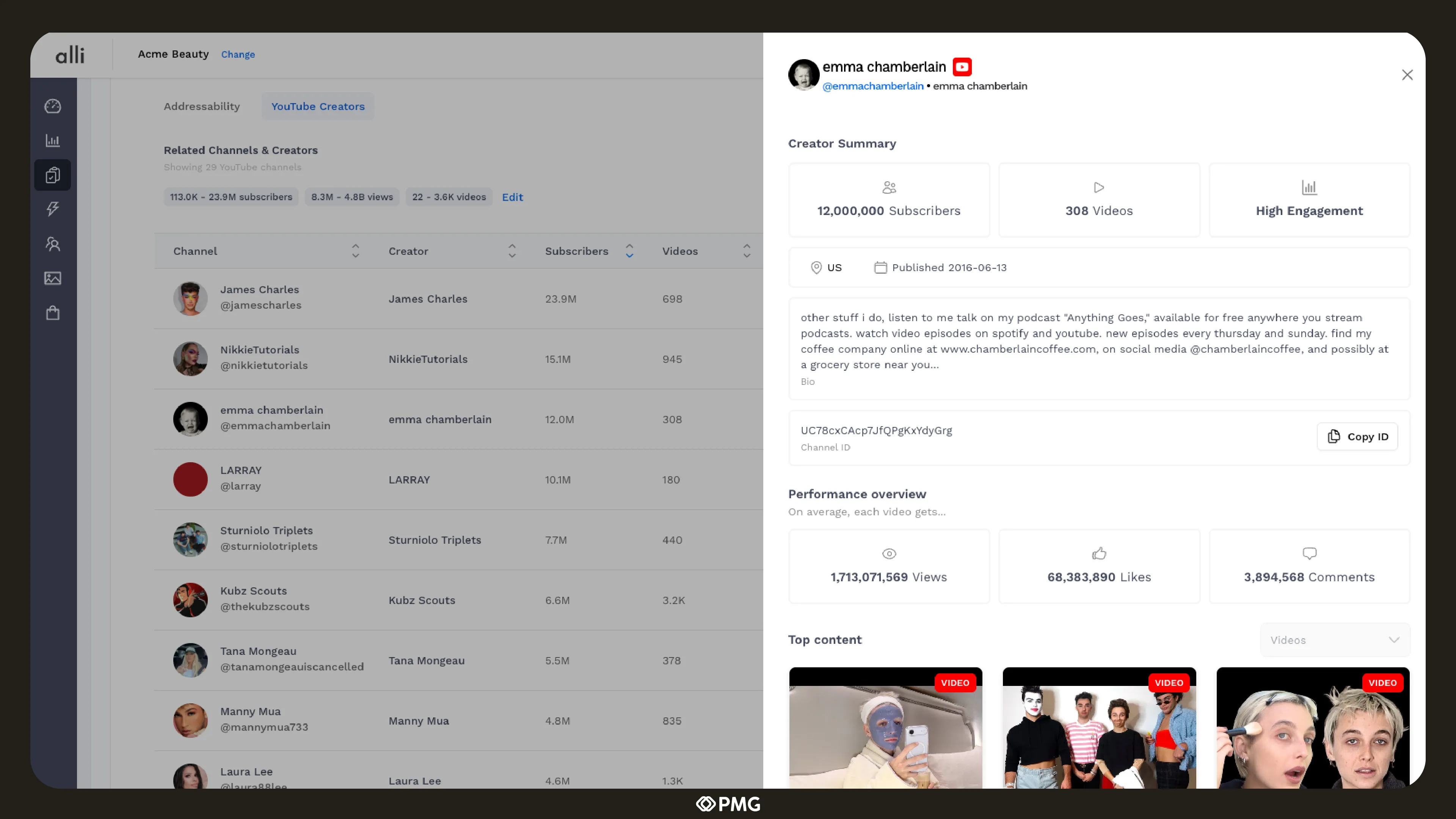Click the comment bubble icon above Comments
The width and height of the screenshot is (1456, 819).
point(1309,553)
